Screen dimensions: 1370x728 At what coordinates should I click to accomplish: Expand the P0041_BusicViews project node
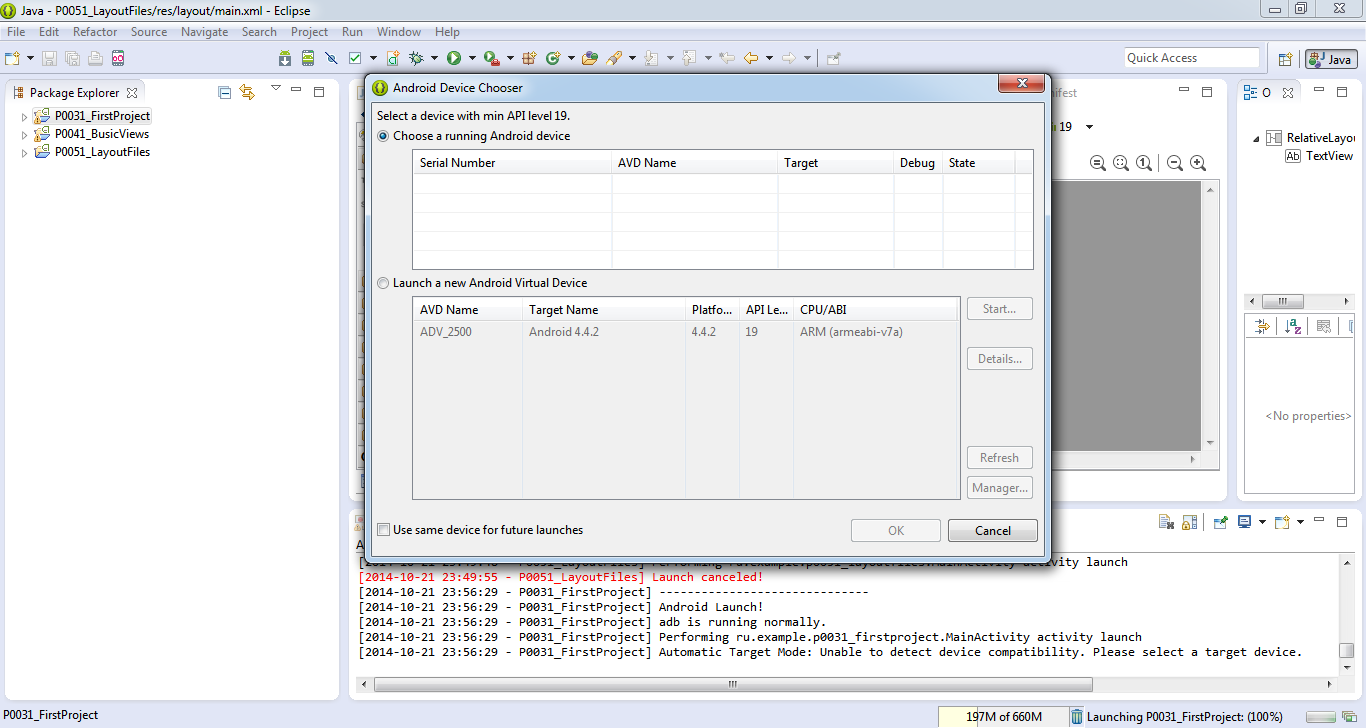click(x=25, y=135)
